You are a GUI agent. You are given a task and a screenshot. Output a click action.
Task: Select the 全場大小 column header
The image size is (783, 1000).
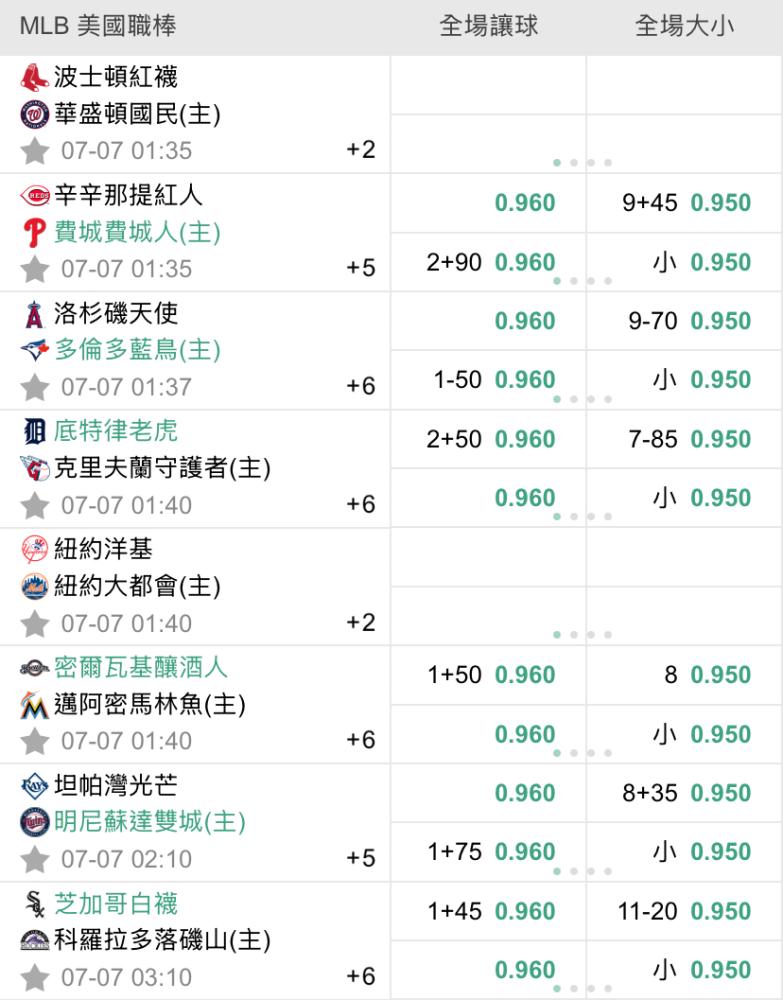click(x=684, y=26)
